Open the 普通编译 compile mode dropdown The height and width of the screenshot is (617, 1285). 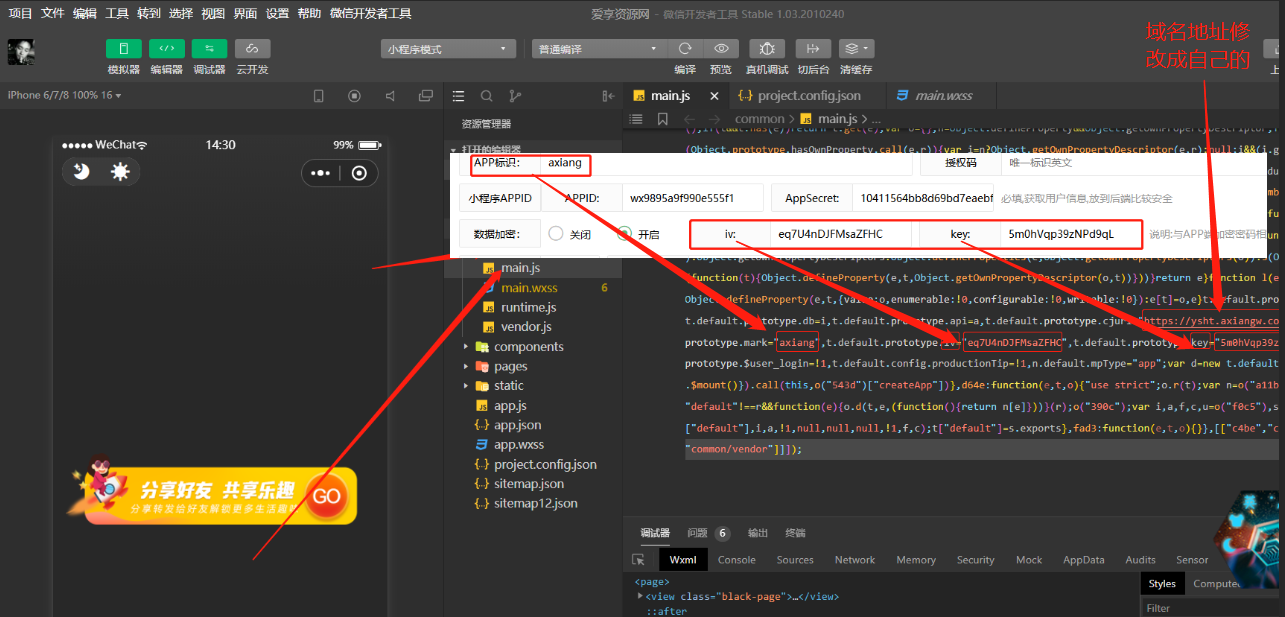click(x=598, y=49)
